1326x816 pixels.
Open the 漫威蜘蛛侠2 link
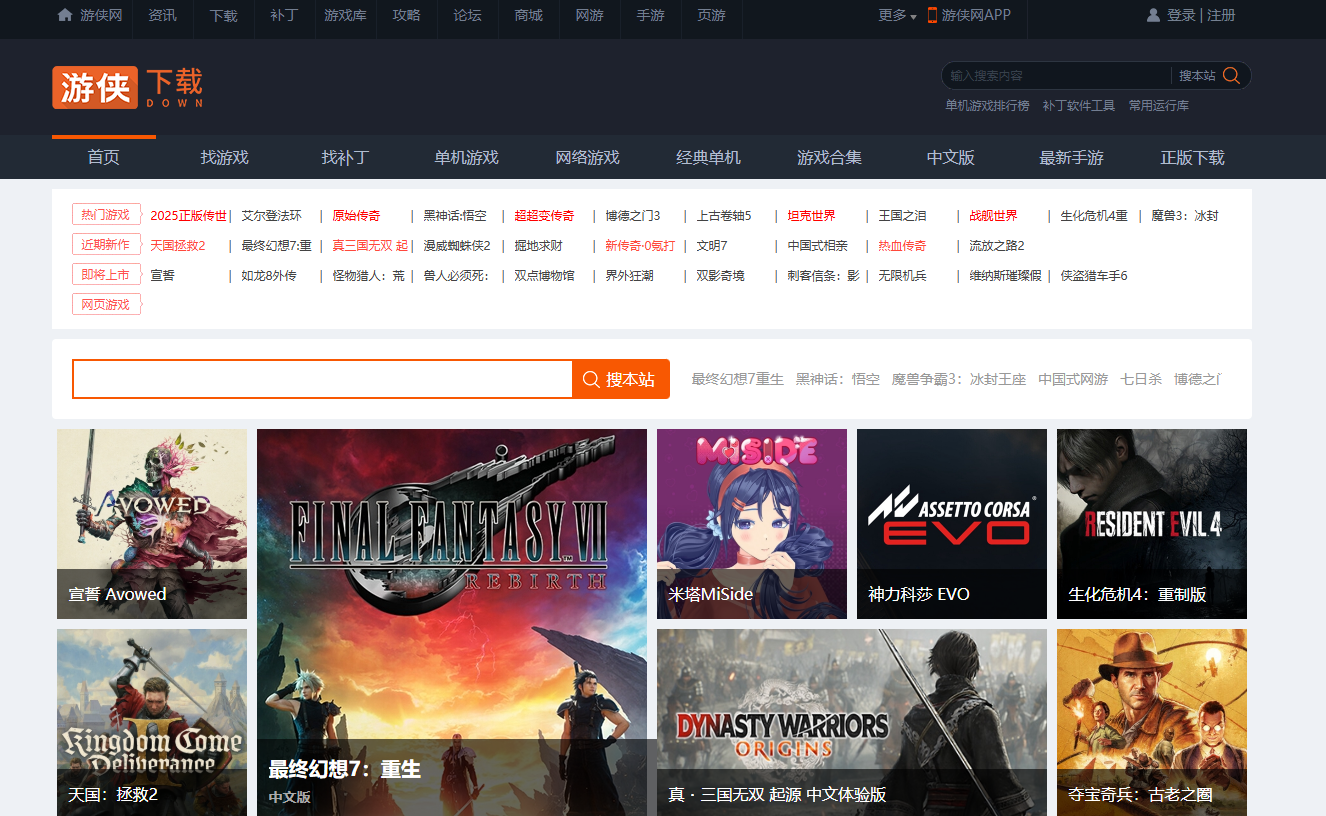457,246
